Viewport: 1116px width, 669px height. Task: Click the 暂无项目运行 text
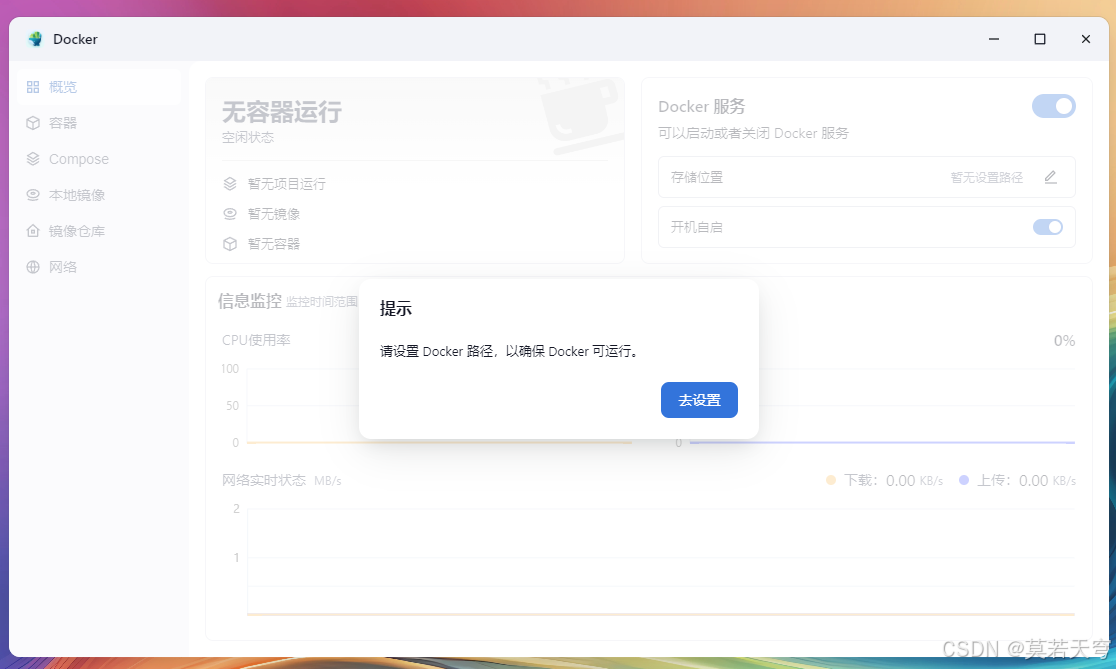pyautogui.click(x=287, y=184)
